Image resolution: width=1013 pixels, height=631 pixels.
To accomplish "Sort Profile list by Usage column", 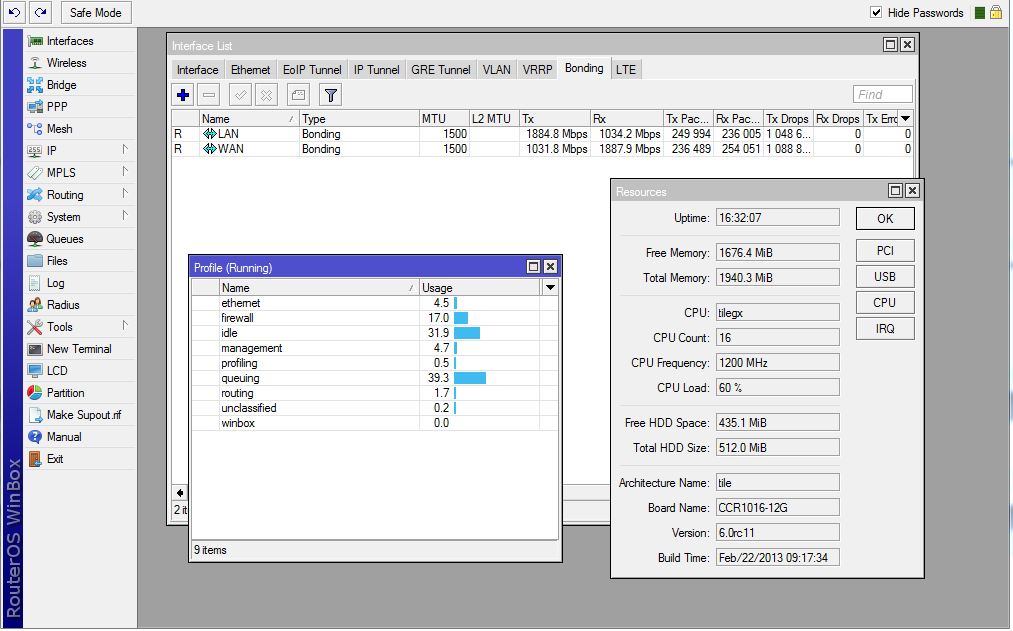I will coord(479,287).
